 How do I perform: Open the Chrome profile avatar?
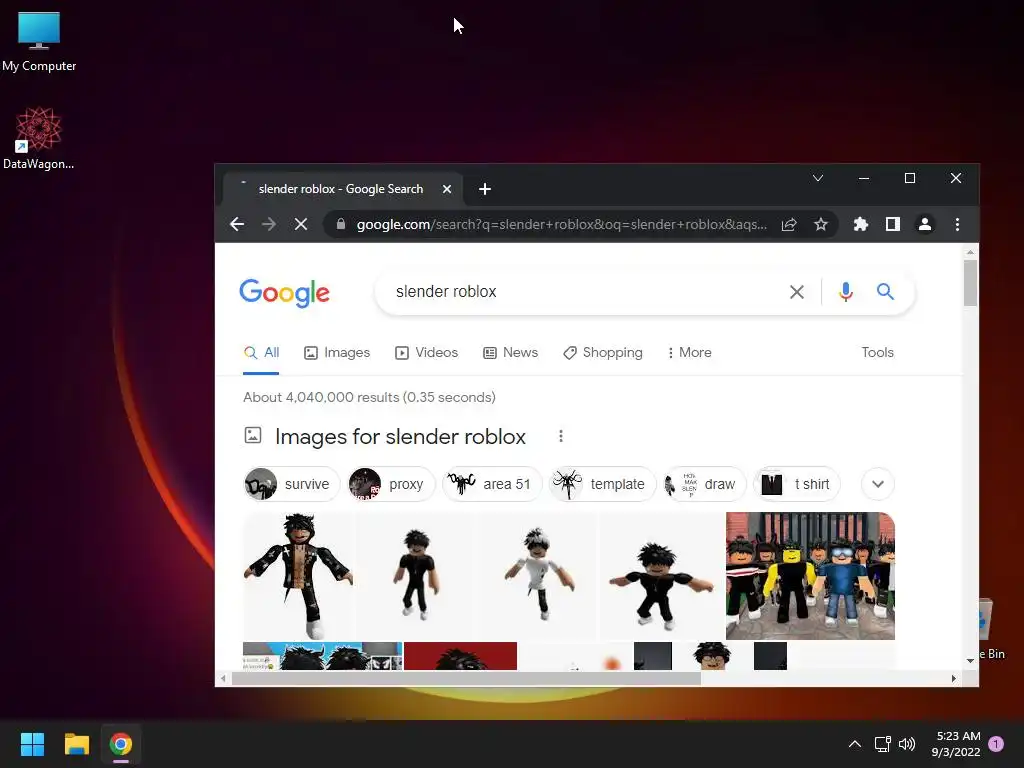coord(925,225)
